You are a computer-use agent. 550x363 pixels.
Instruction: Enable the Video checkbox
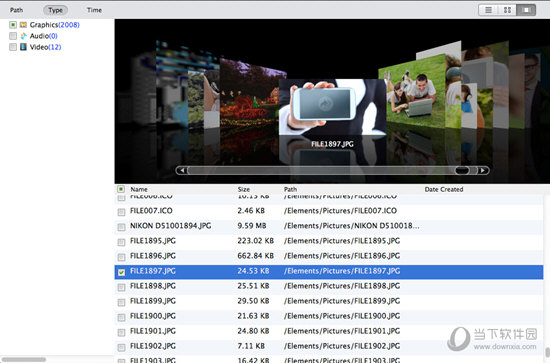coord(13,47)
